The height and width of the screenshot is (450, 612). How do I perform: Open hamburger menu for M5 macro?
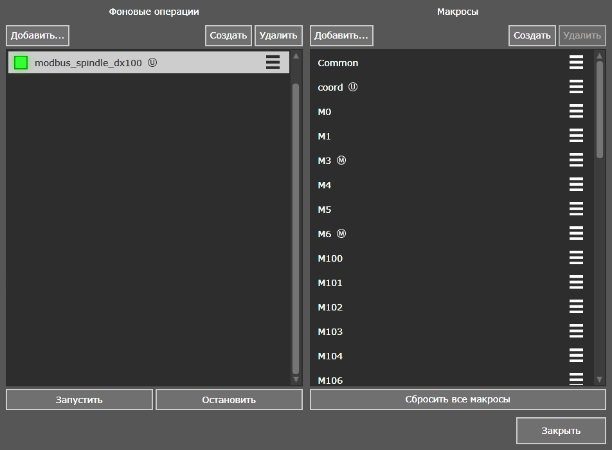tap(576, 209)
